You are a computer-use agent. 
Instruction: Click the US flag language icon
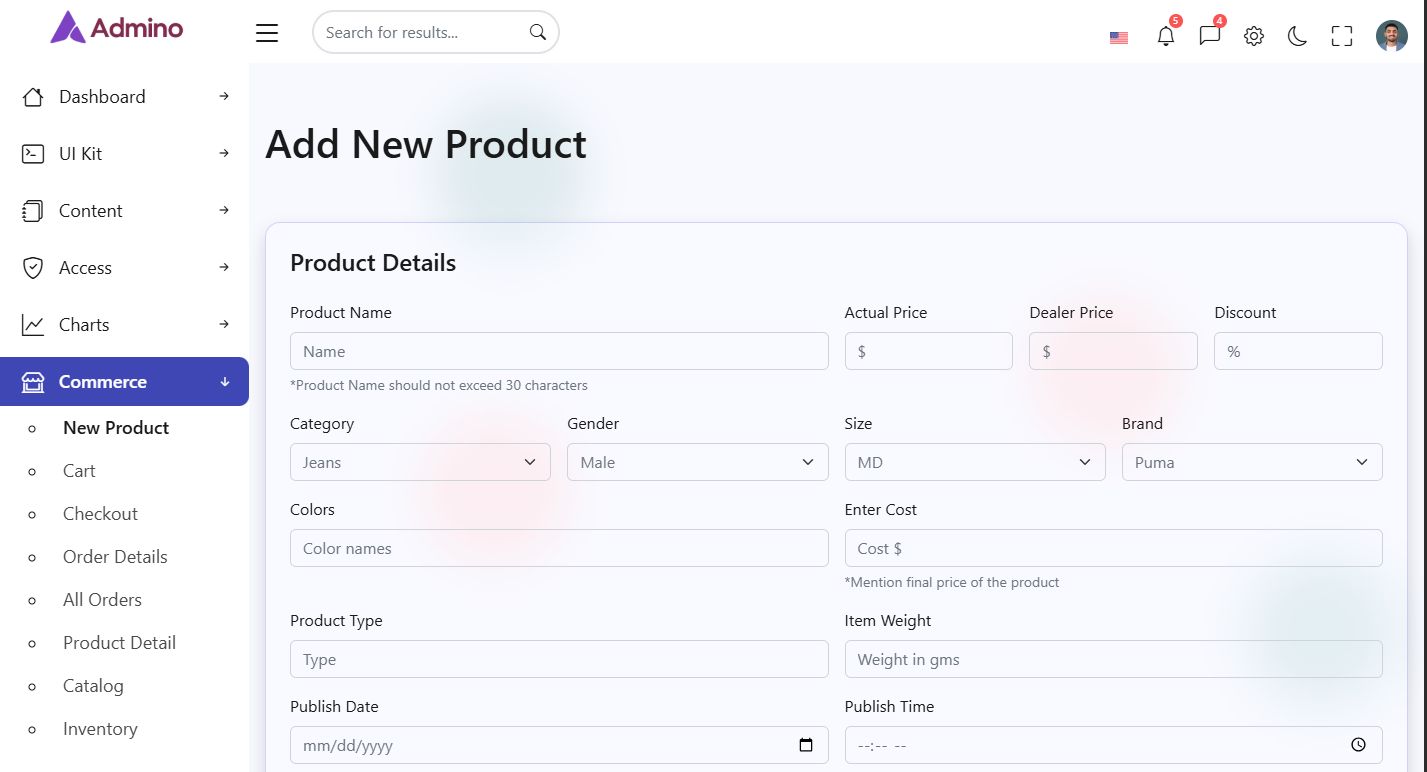coord(1119,38)
